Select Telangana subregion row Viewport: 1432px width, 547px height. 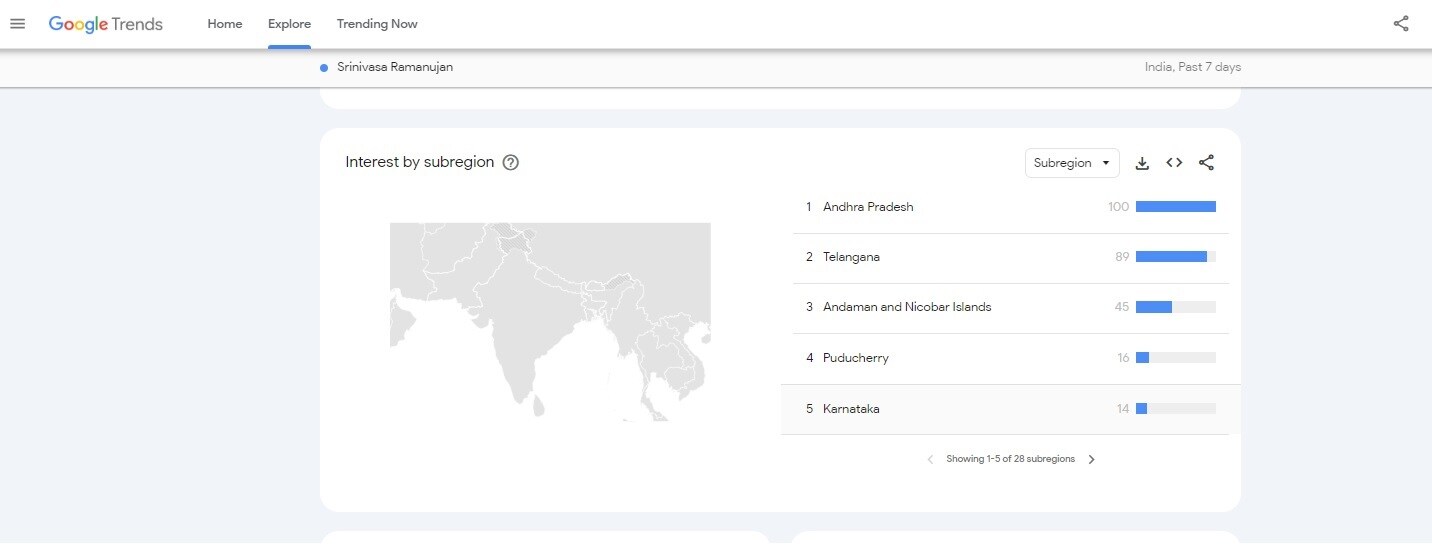851,257
